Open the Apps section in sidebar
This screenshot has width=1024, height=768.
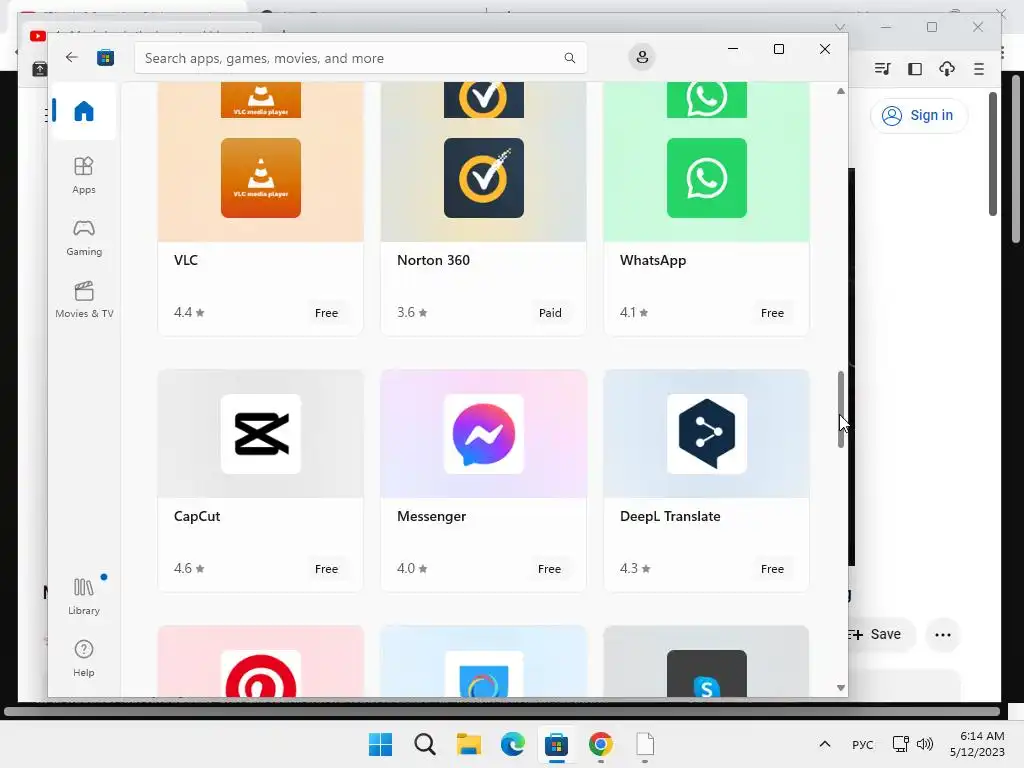click(84, 175)
